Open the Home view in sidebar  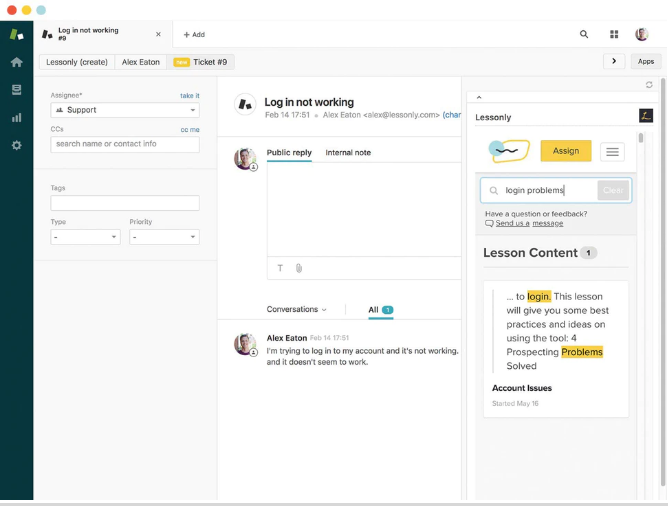[x=16, y=62]
